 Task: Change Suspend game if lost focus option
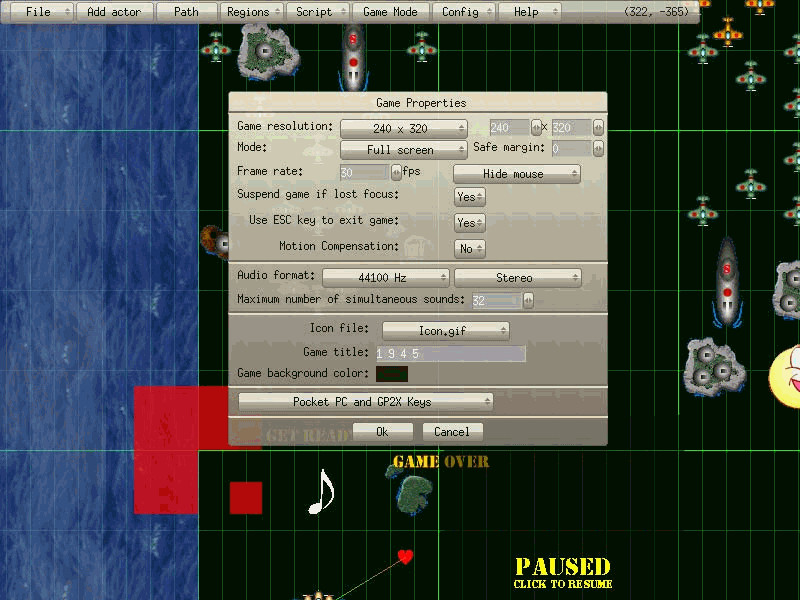point(469,197)
